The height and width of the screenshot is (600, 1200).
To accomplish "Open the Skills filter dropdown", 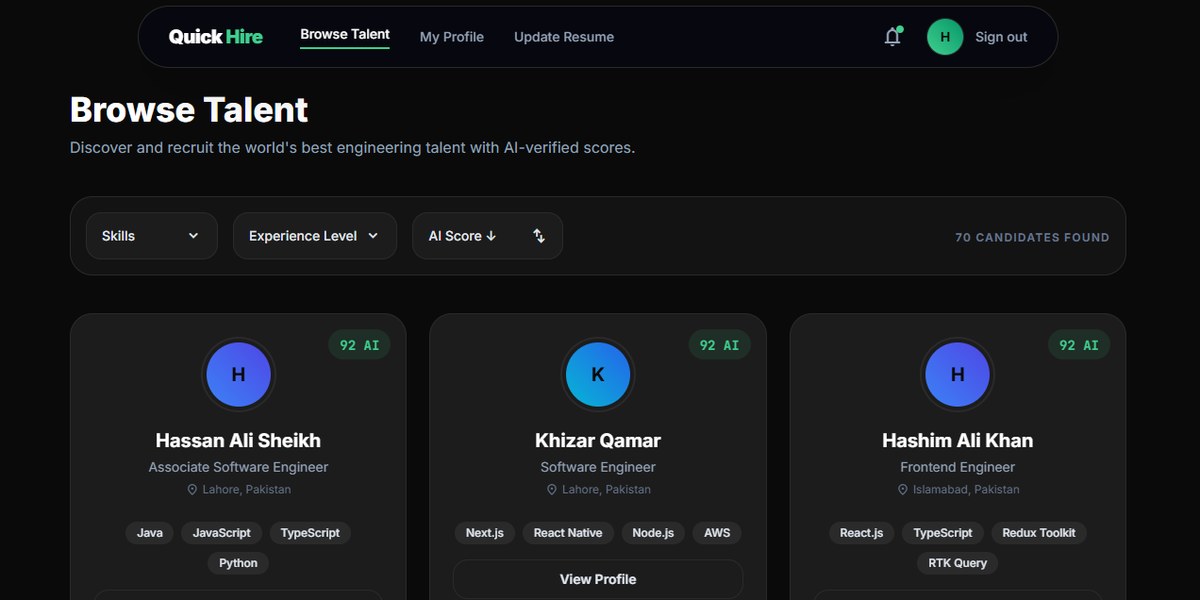I will point(151,236).
